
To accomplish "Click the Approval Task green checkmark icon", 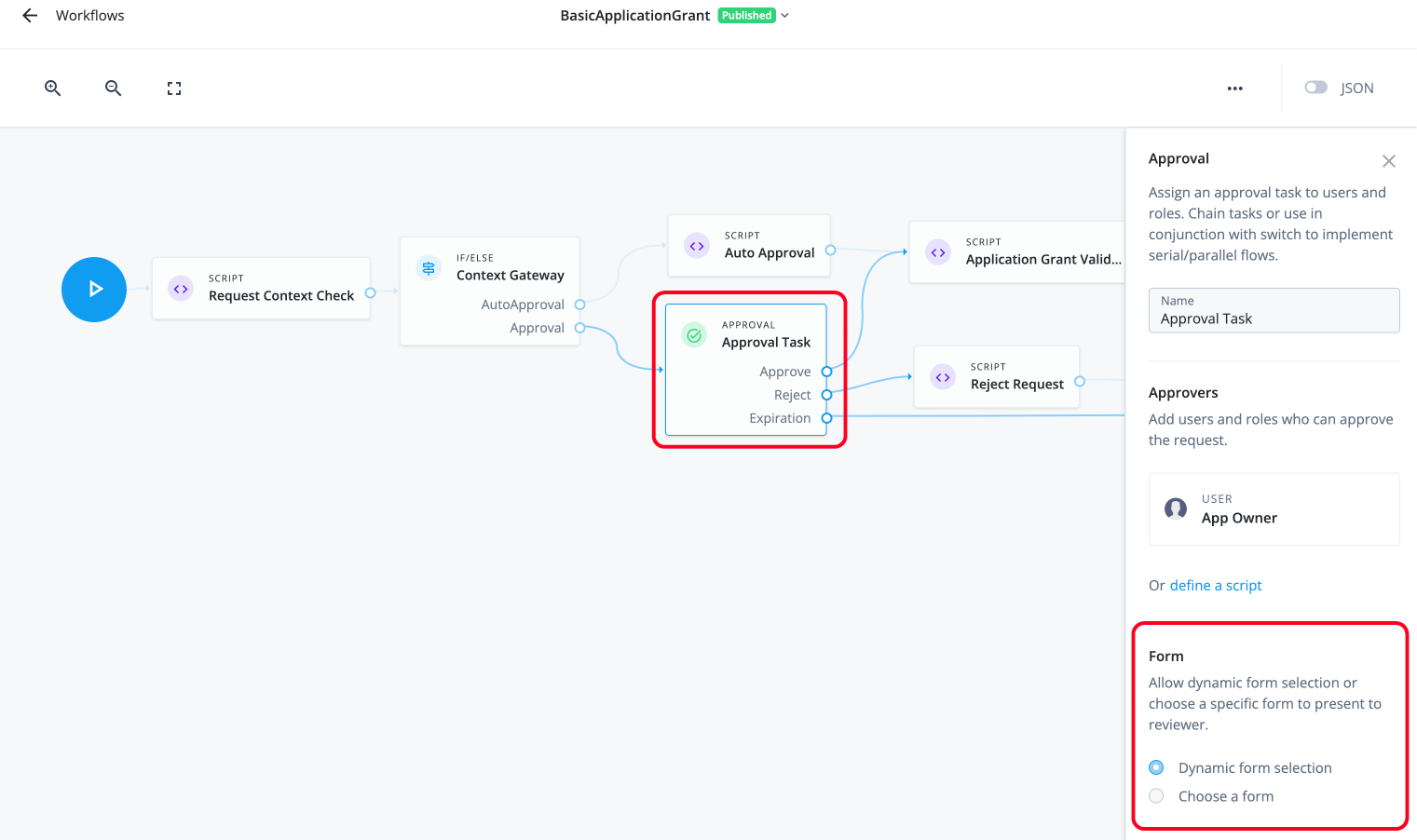I will click(694, 334).
